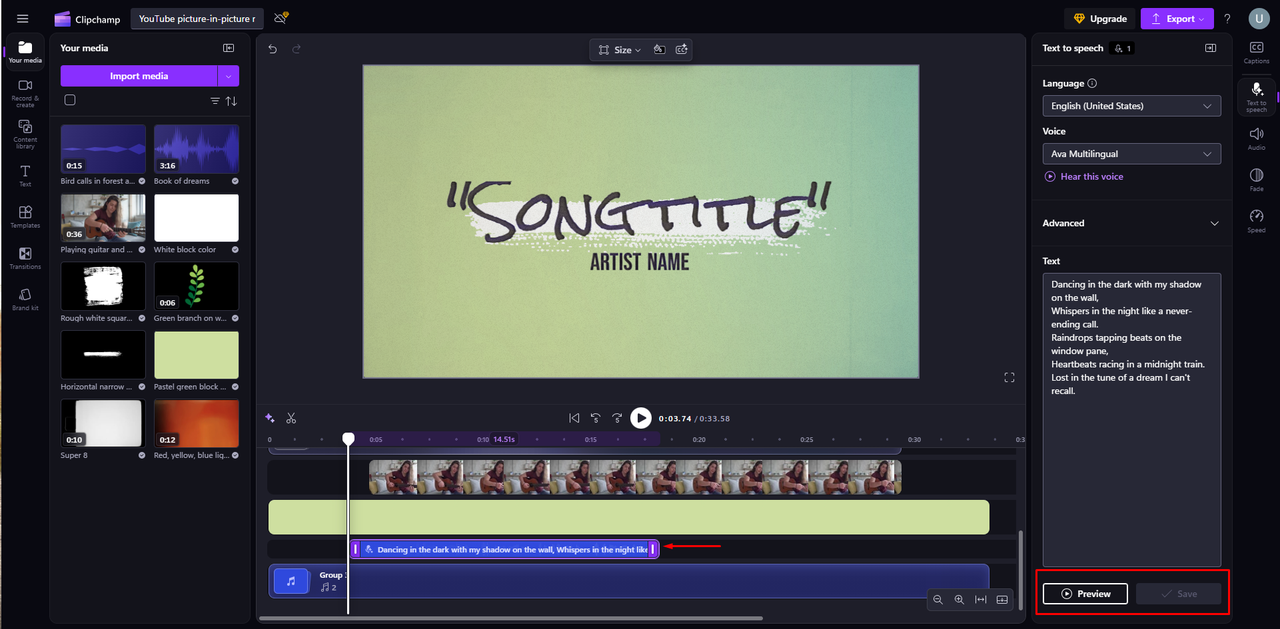Image resolution: width=1280 pixels, height=629 pixels.
Task: Select the White block color thumbnail
Action: click(x=196, y=217)
